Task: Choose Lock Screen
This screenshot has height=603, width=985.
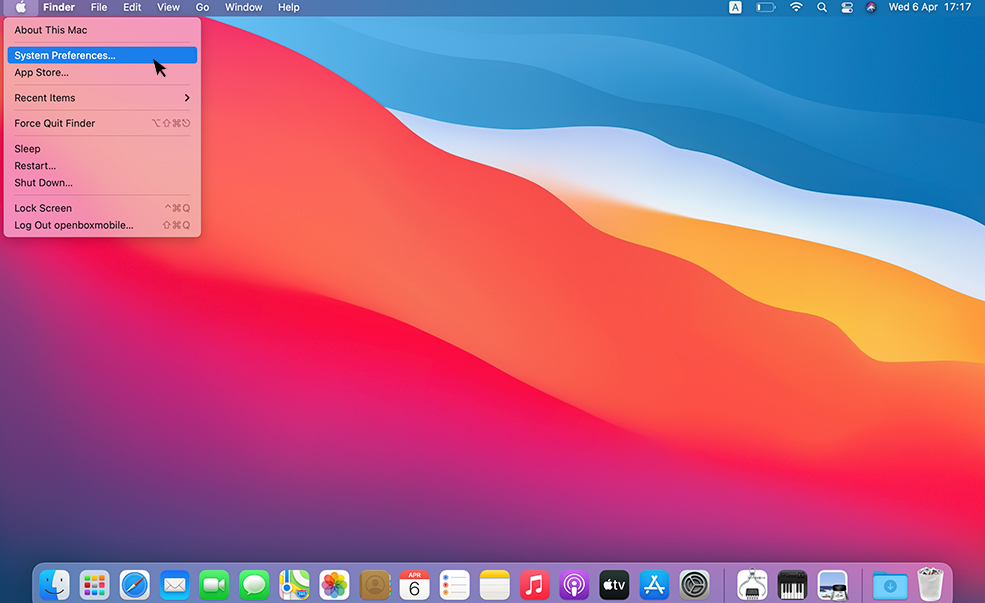Action: click(102, 208)
